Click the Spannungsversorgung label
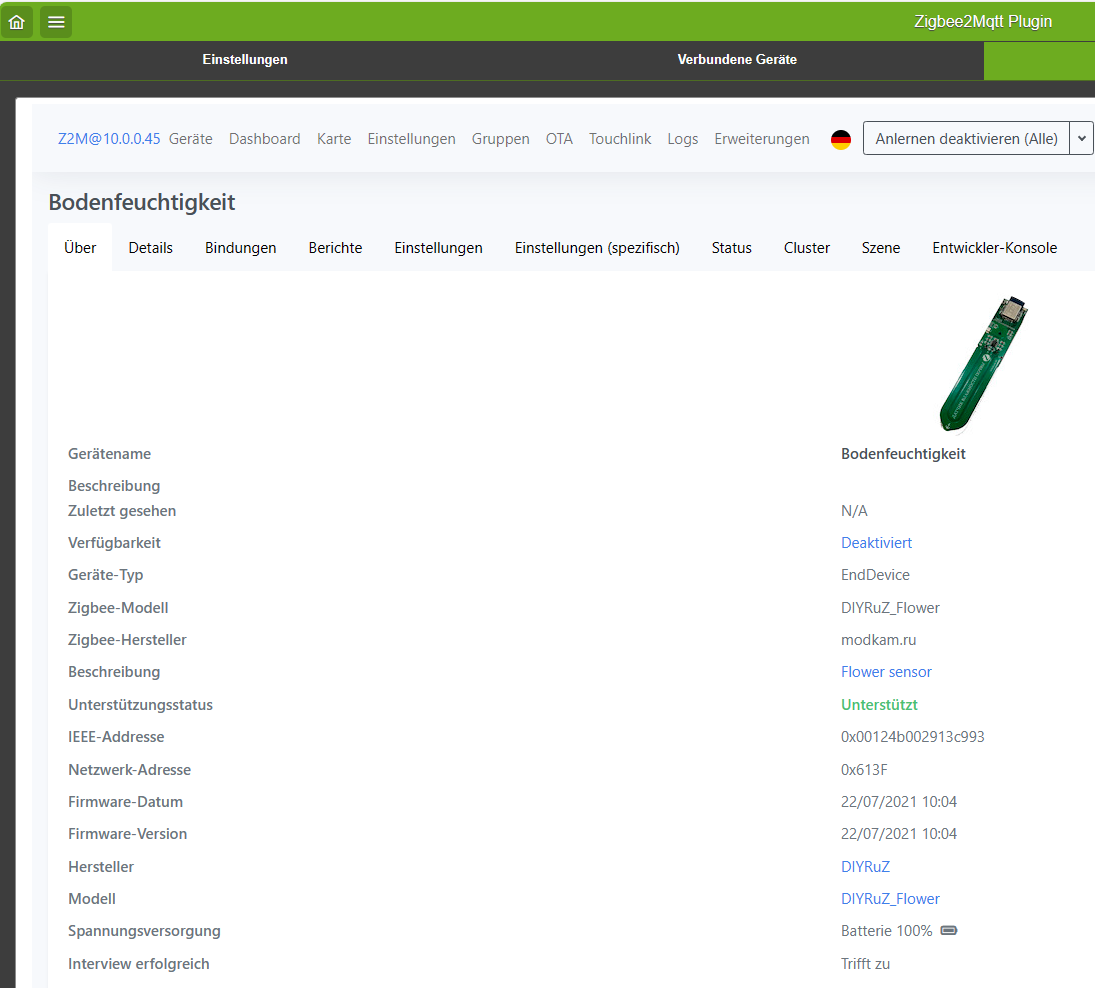Viewport: 1095px width, 988px height. click(x=145, y=931)
